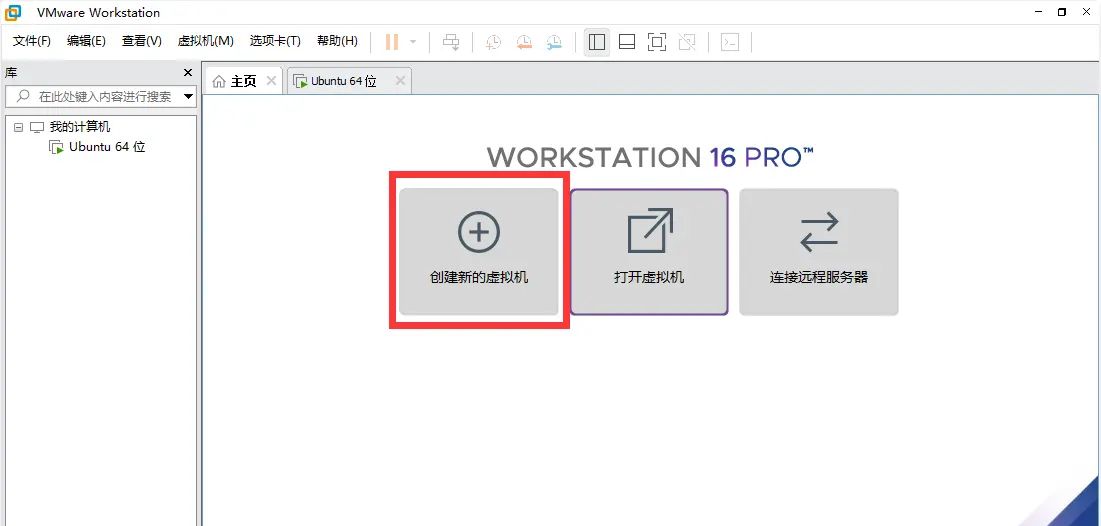Open the 选项卡(T) menu
The height and width of the screenshot is (526, 1101).
(x=275, y=41)
